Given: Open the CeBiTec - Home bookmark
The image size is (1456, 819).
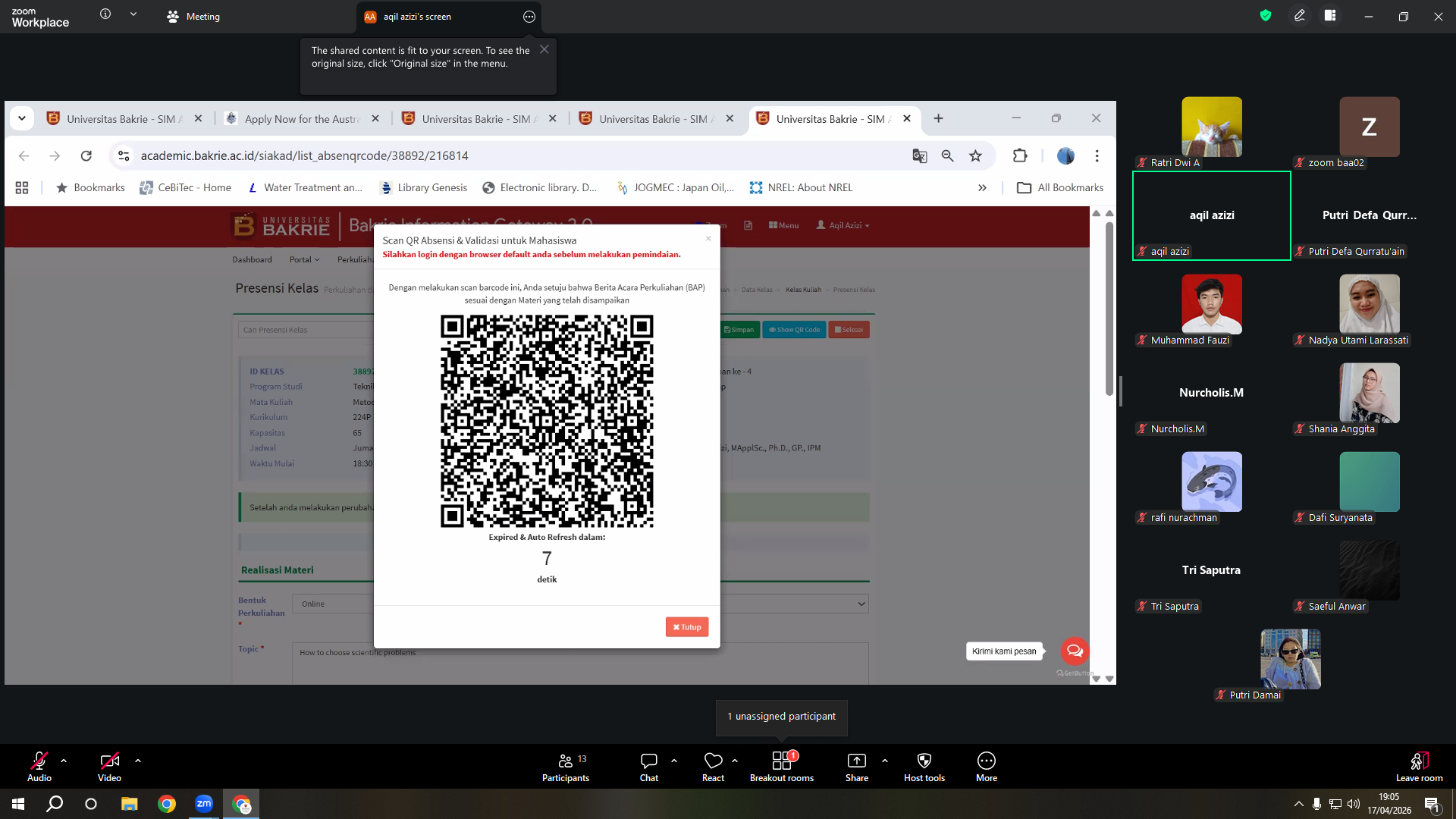Looking at the screenshot, I should pos(186,187).
